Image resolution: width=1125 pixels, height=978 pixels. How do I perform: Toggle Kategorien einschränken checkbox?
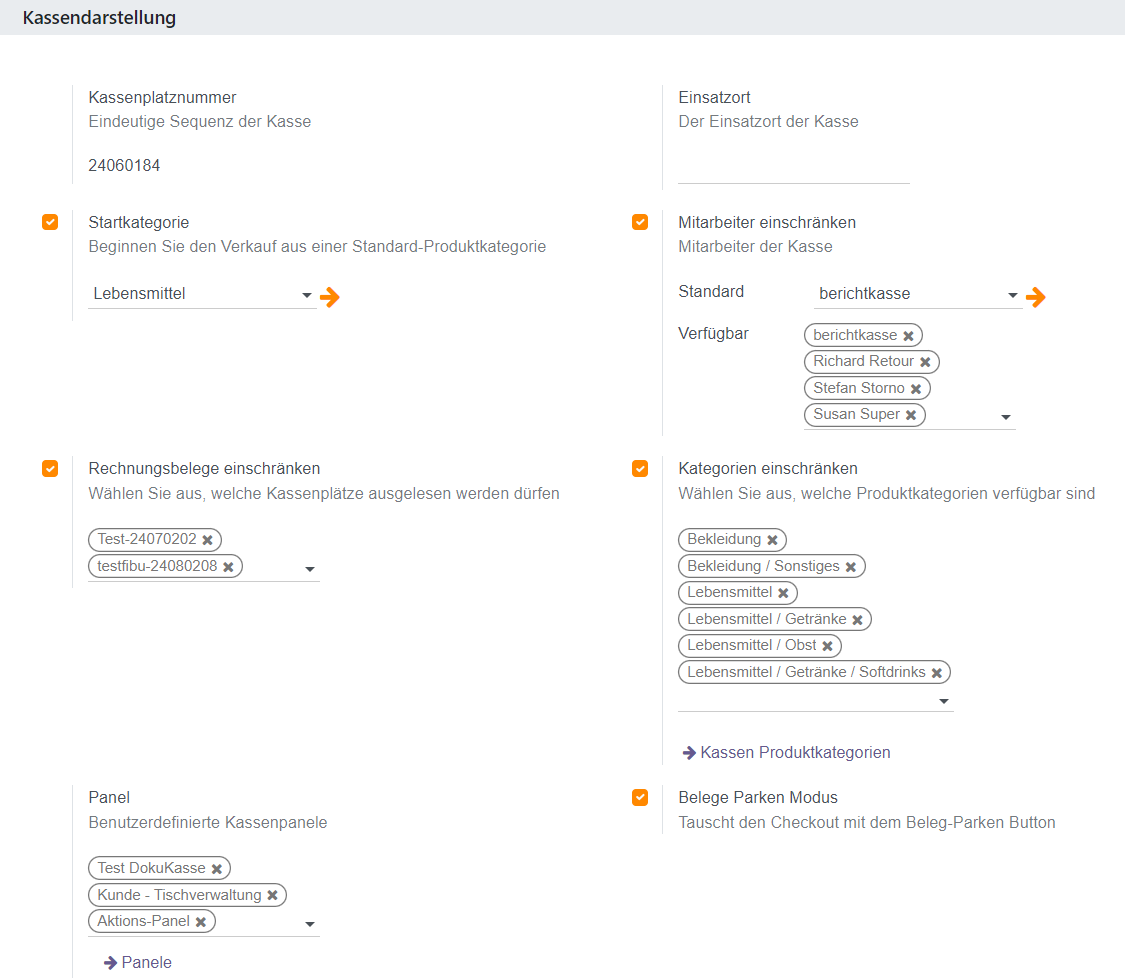tap(640, 468)
